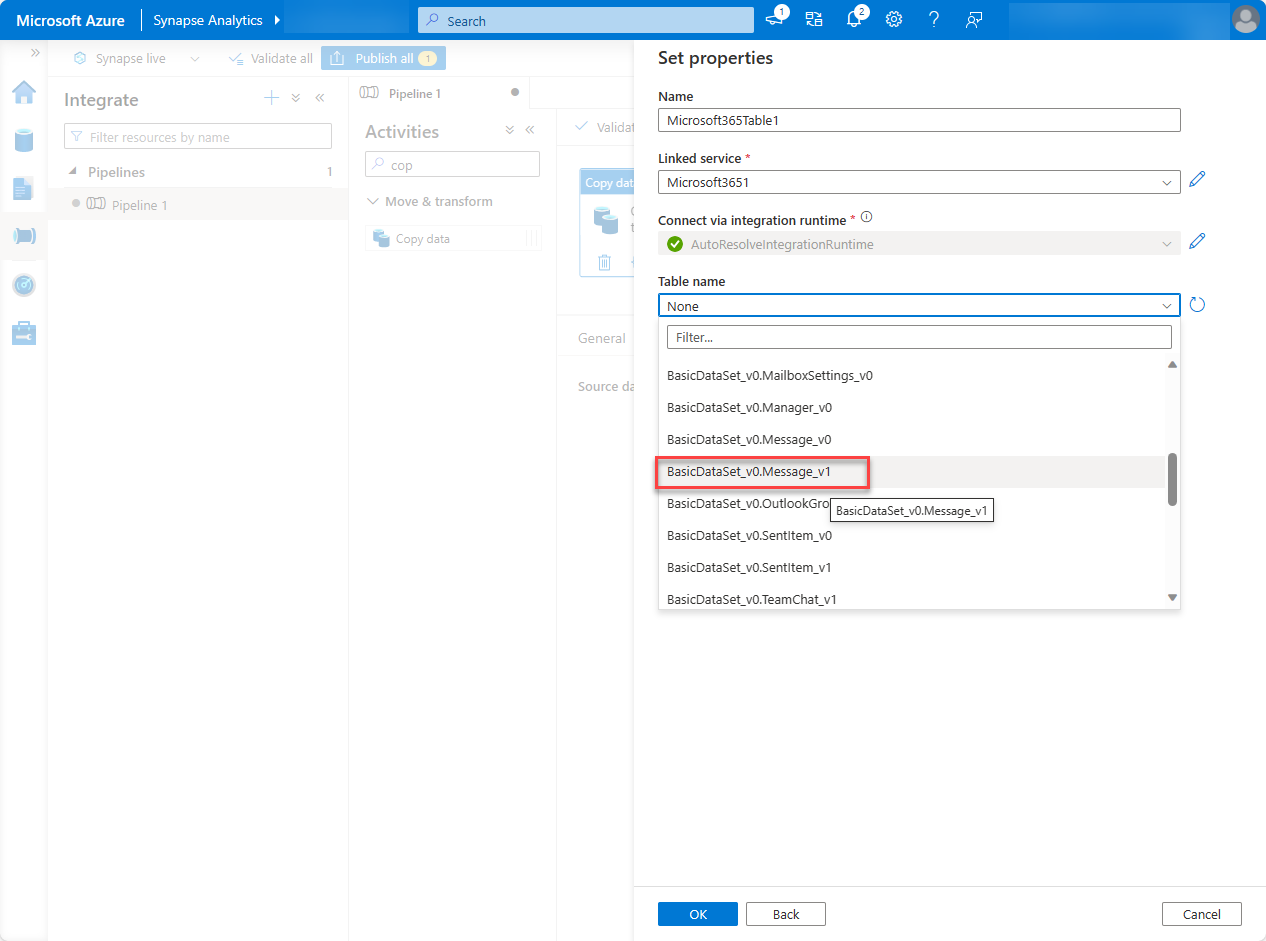
Task: Click the table Filter text field
Action: click(918, 337)
